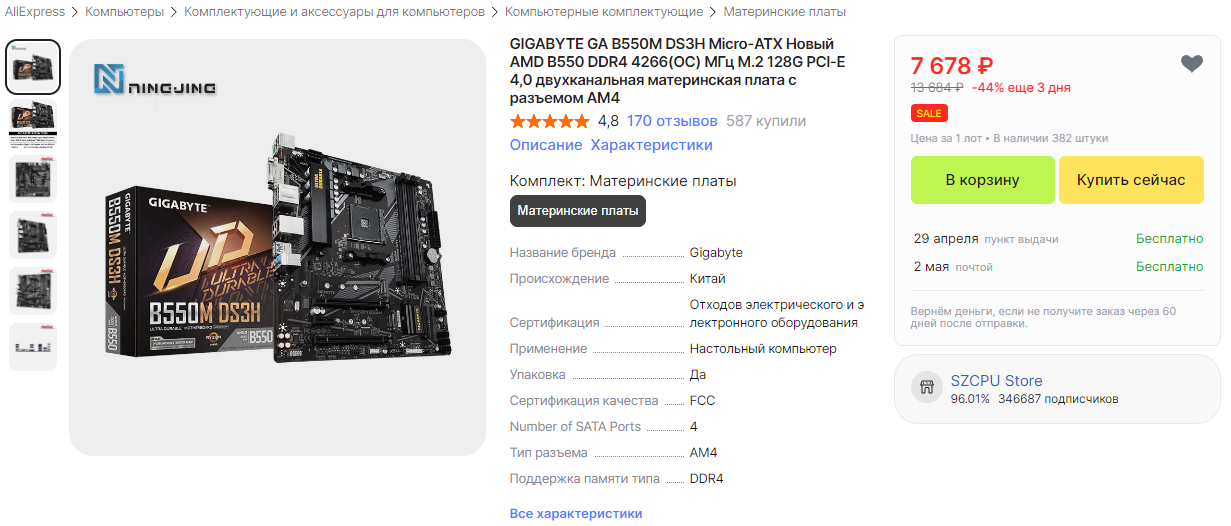The image size is (1231, 526).
Task: Go to AliExpress breadcrumb home
Action: pyautogui.click(x=35, y=12)
